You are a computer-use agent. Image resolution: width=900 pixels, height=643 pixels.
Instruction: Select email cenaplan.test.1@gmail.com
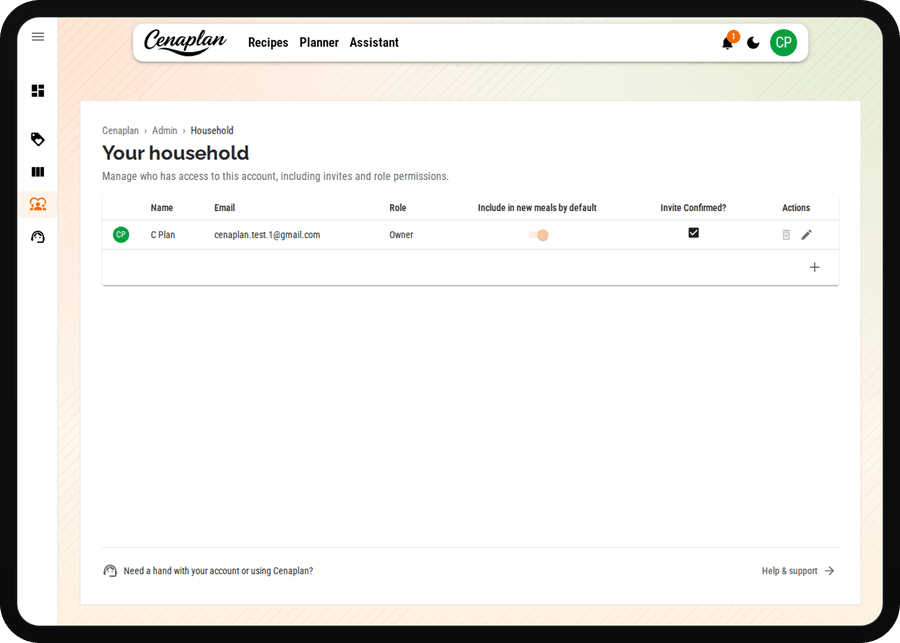[267, 235]
